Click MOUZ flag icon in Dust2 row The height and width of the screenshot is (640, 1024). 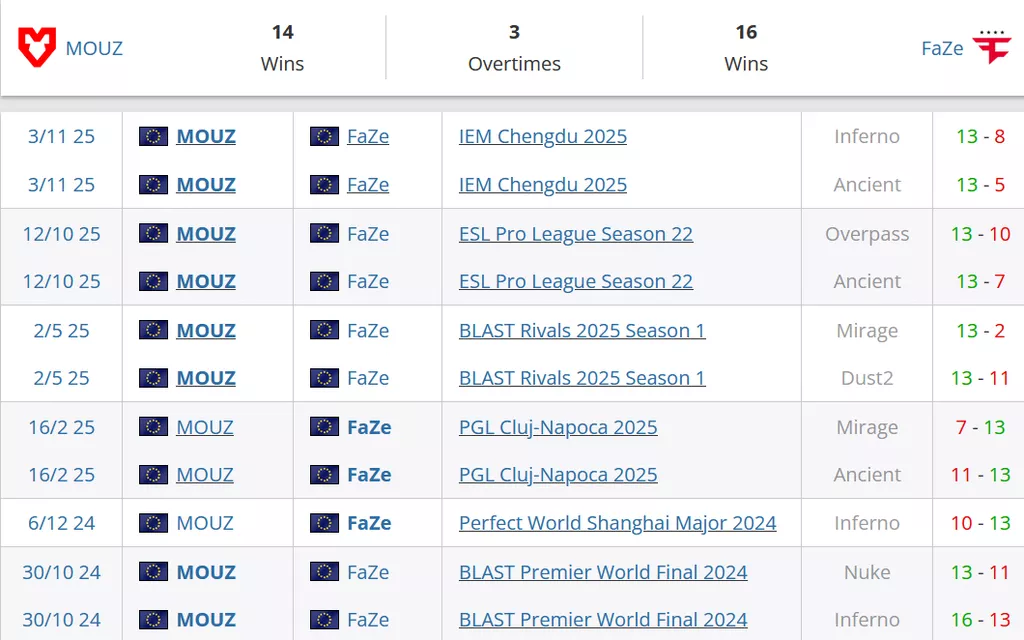tap(153, 378)
